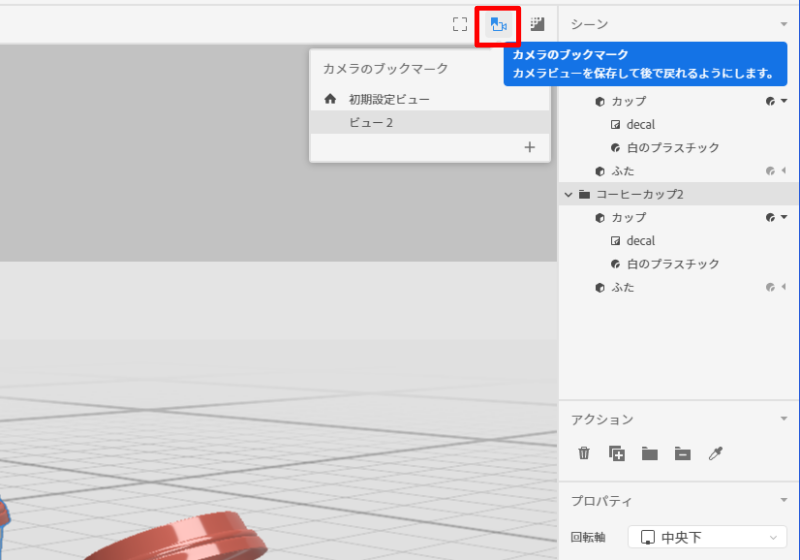The image size is (800, 560).
Task: Collapse the コーヒーカップ2 group chevron
Action: (568, 194)
